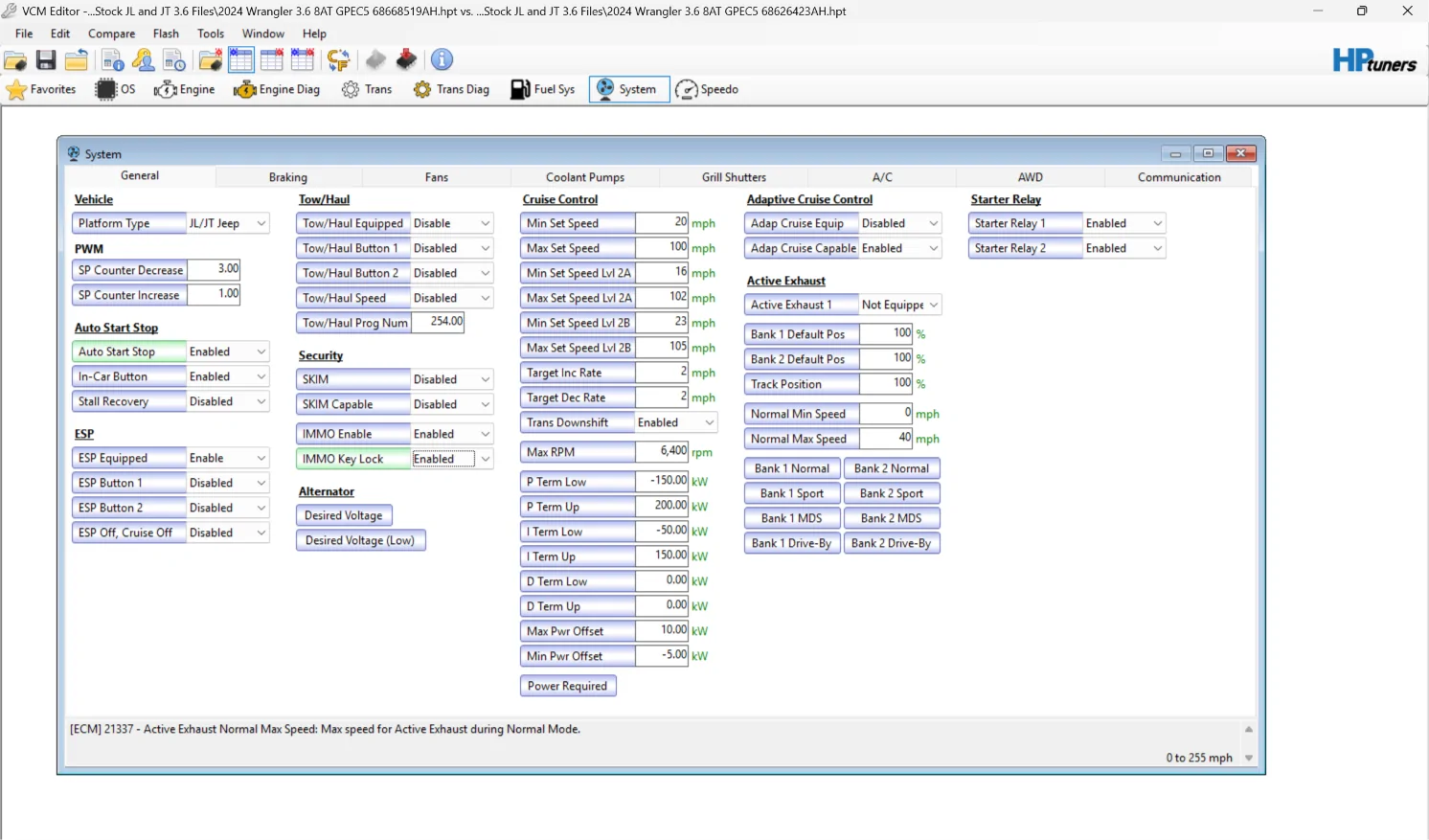This screenshot has width=1429, height=840.
Task: Click the table icon with the red marker
Action: [x=272, y=60]
